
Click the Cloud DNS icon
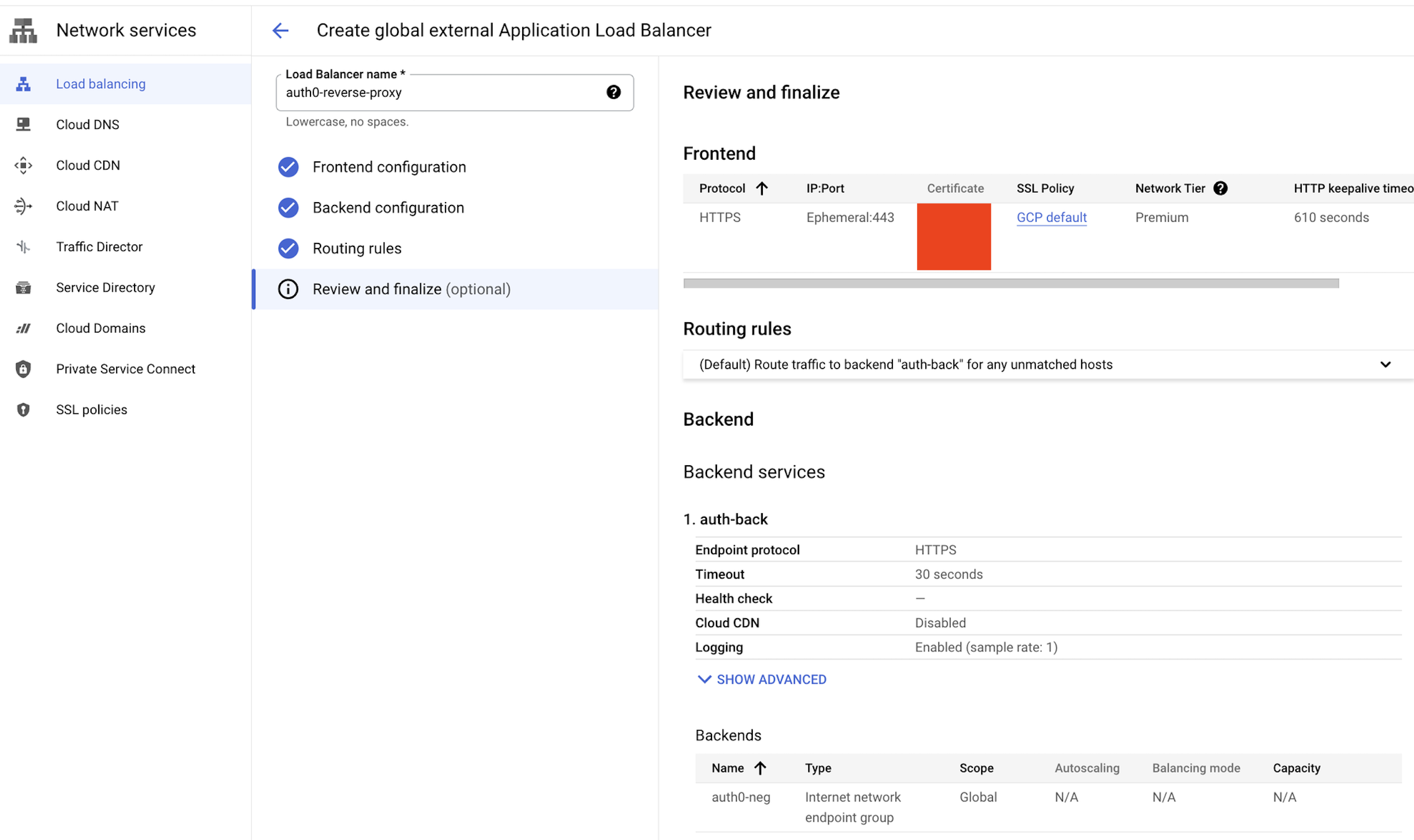click(x=23, y=125)
